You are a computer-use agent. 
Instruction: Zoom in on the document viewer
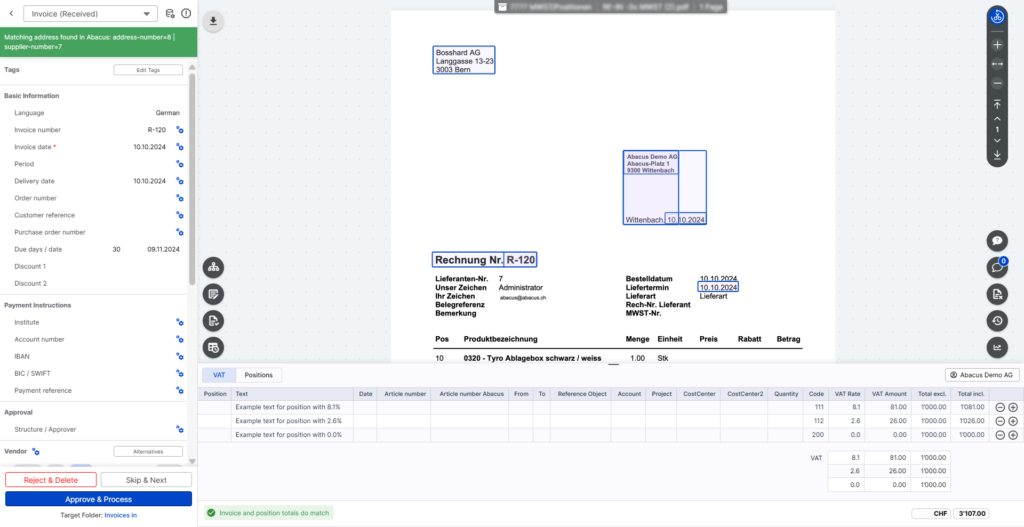(x=997, y=45)
